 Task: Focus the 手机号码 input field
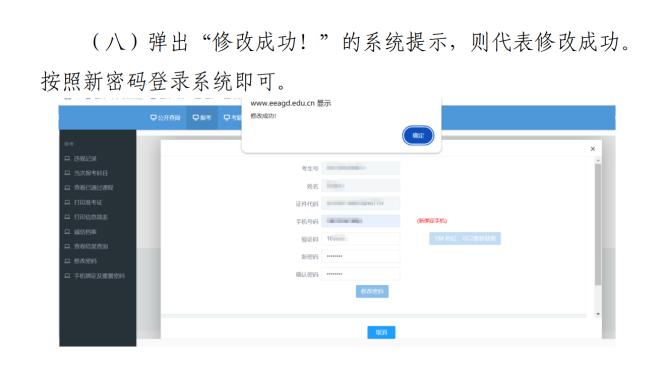coord(360,221)
